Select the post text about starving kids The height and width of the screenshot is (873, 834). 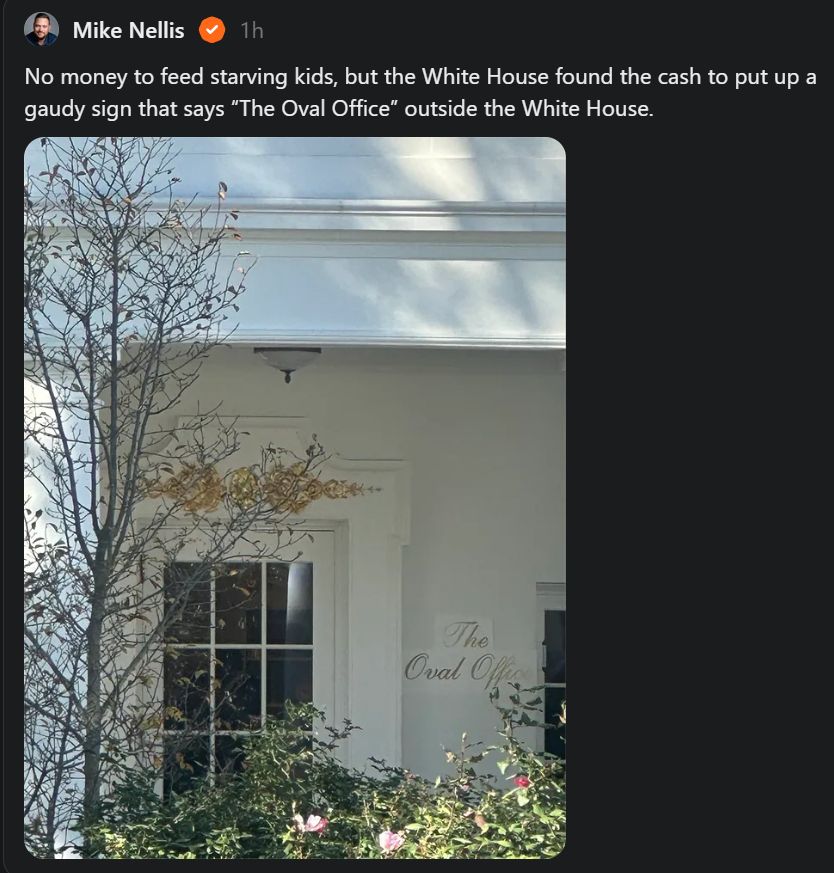(420, 92)
